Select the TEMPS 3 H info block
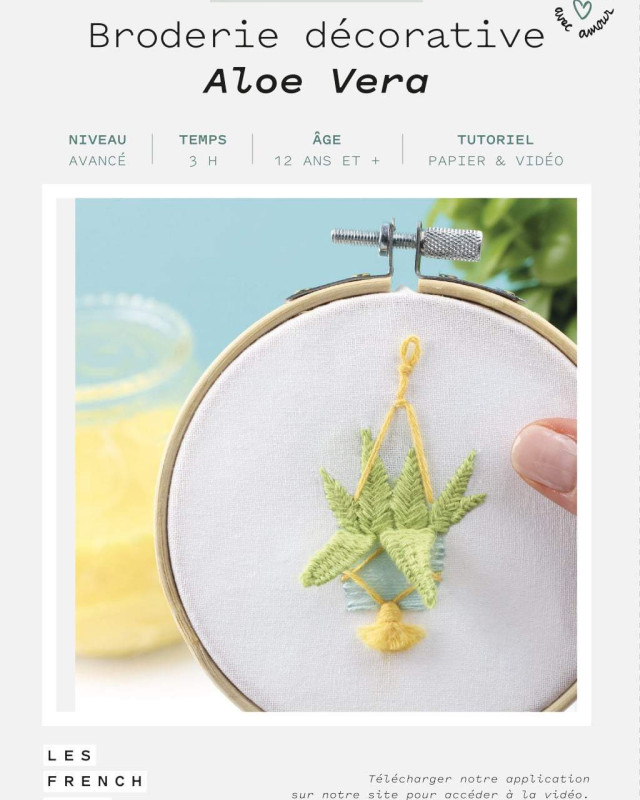Image resolution: width=640 pixels, height=800 pixels. [x=203, y=149]
